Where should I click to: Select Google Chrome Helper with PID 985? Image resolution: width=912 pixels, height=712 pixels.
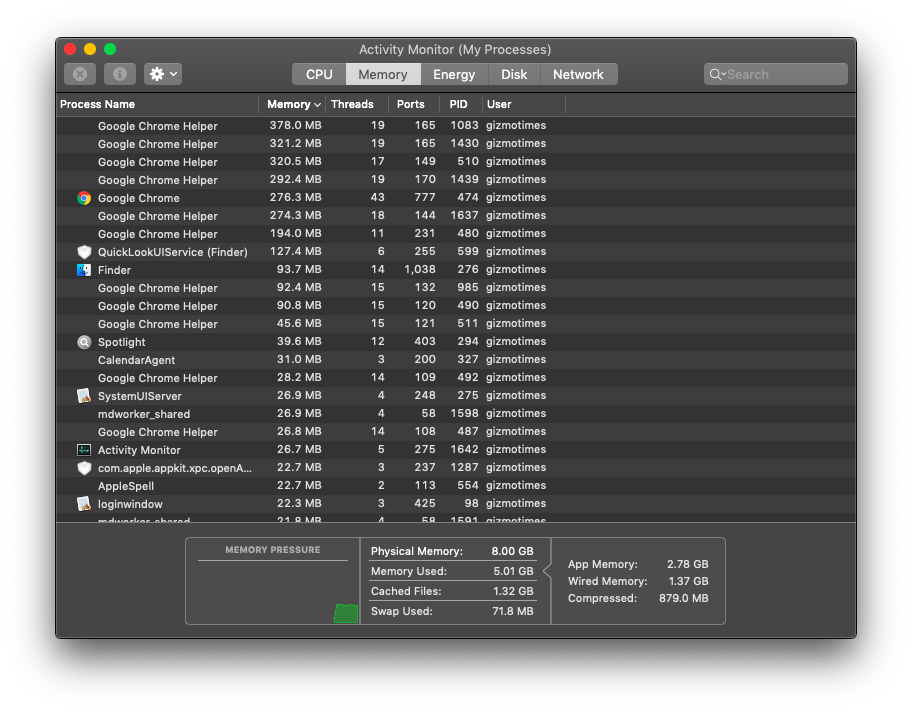coord(456,288)
